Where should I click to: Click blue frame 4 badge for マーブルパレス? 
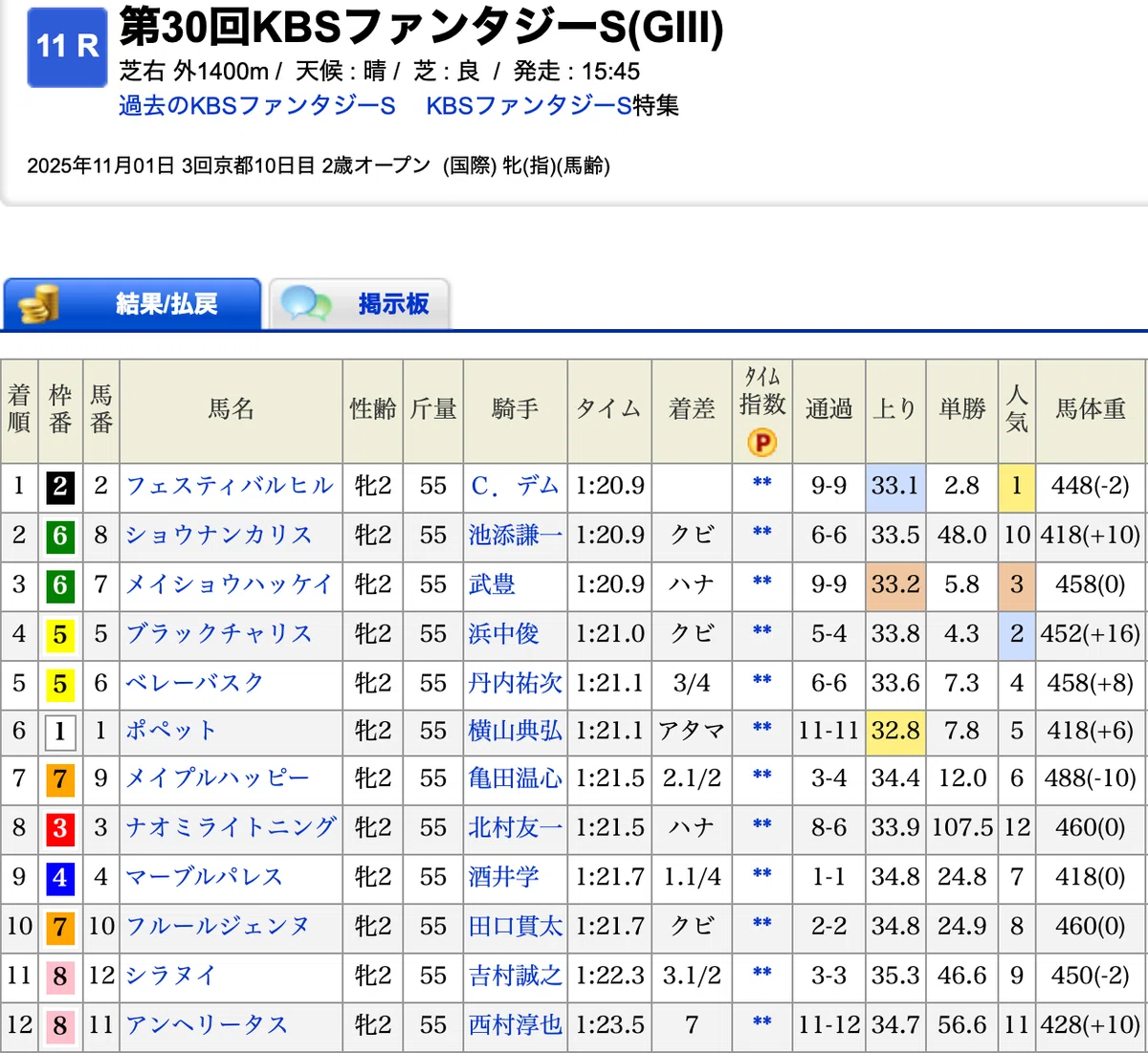tap(60, 878)
